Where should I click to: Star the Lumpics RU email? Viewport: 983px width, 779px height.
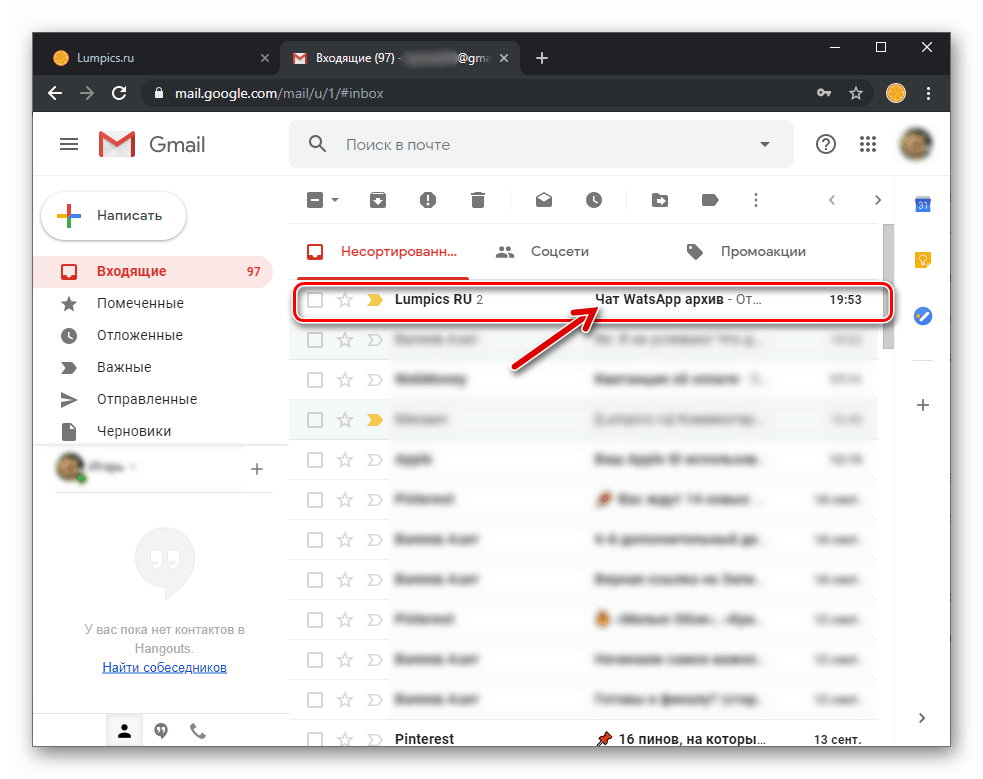point(345,300)
